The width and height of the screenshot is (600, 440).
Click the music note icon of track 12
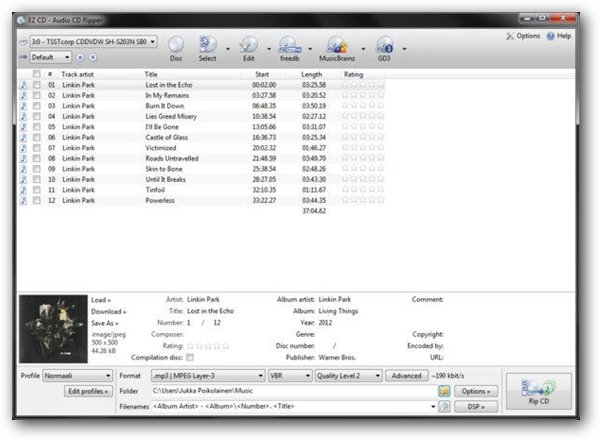23,200
